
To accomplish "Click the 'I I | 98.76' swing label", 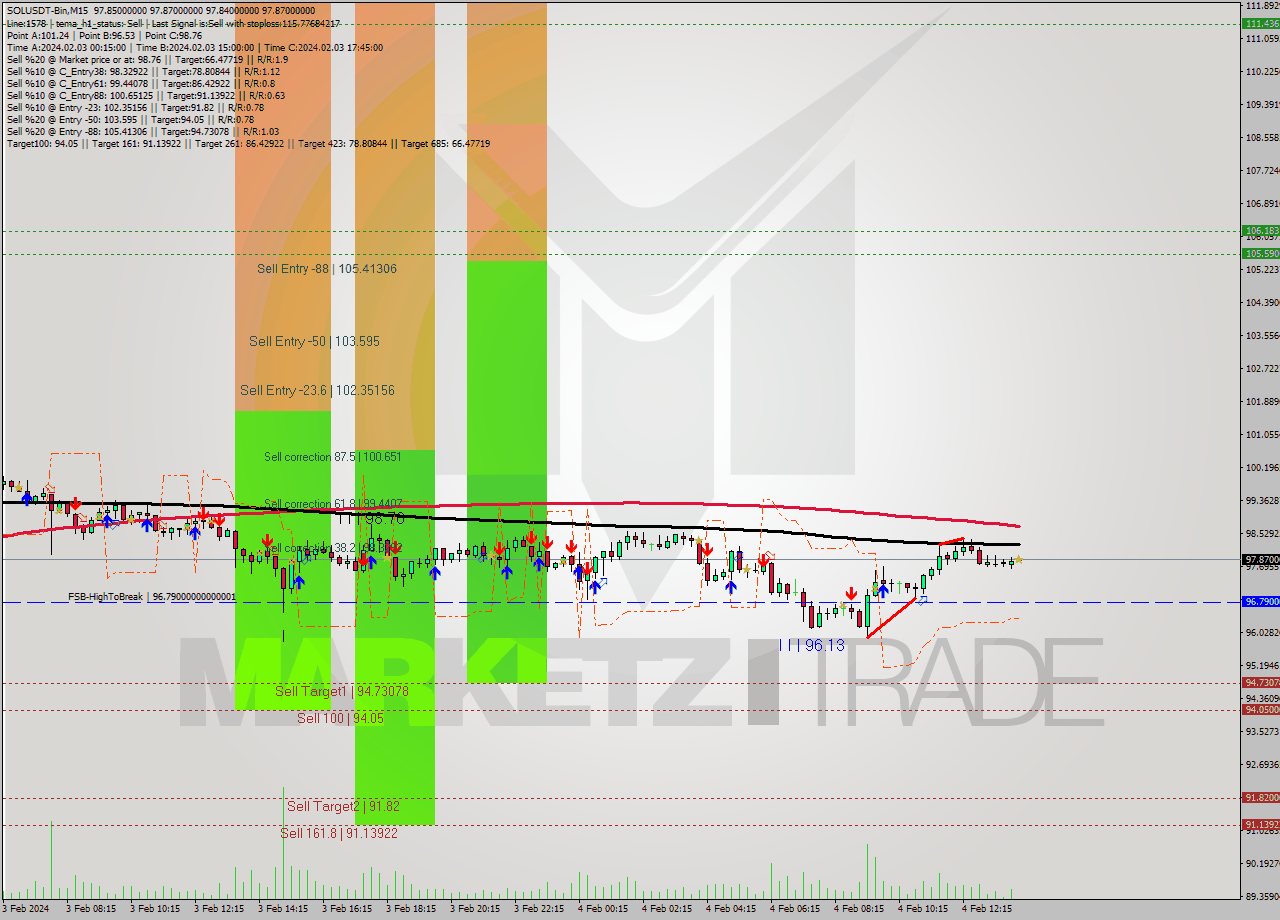I will pyautogui.click(x=370, y=520).
